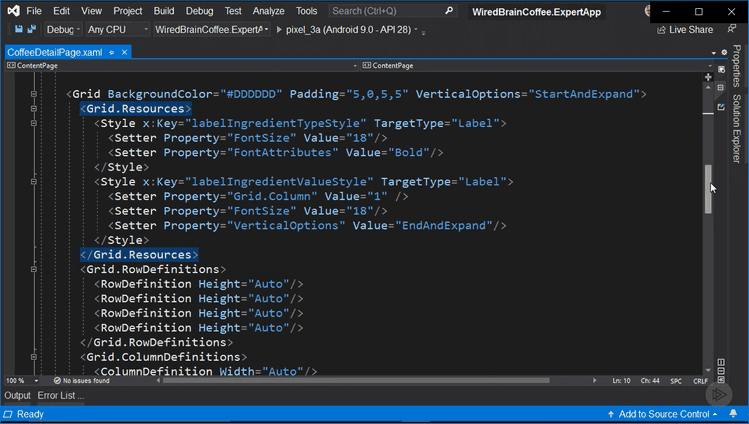749x424 pixels.
Task: Click the pop-out edit icon in right strip
Action: click(721, 107)
